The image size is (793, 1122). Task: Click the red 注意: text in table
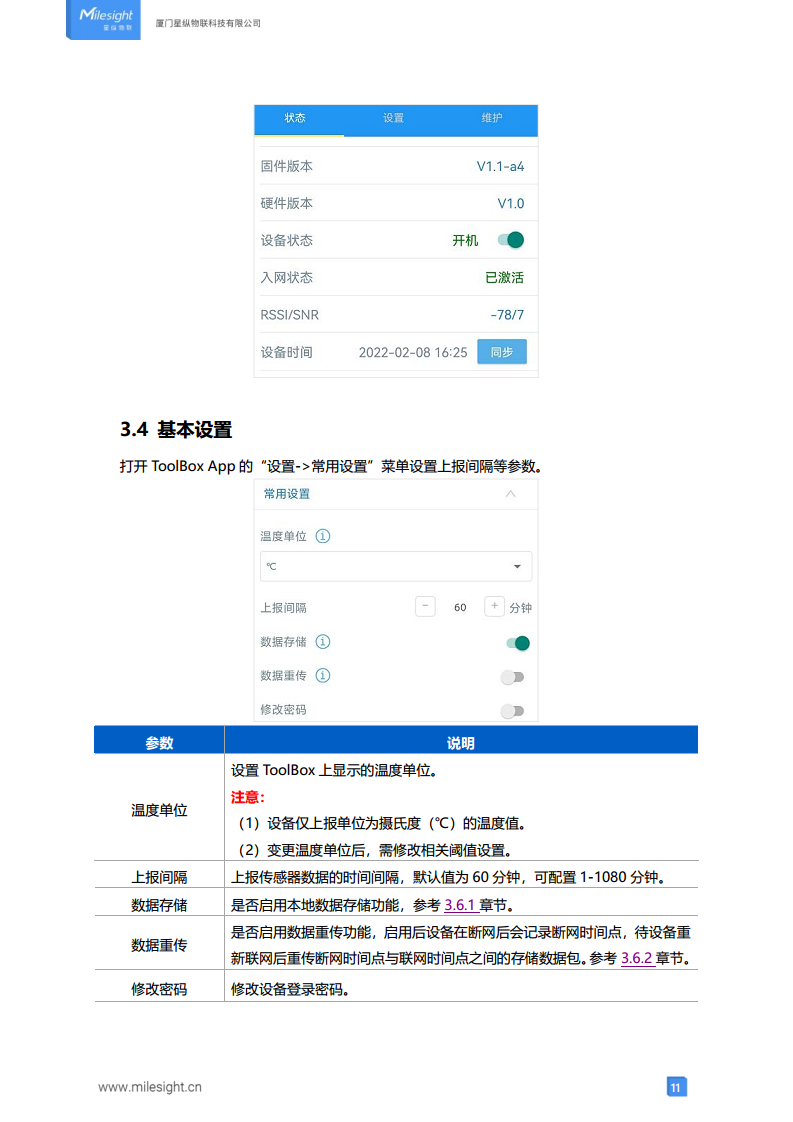[x=248, y=797]
